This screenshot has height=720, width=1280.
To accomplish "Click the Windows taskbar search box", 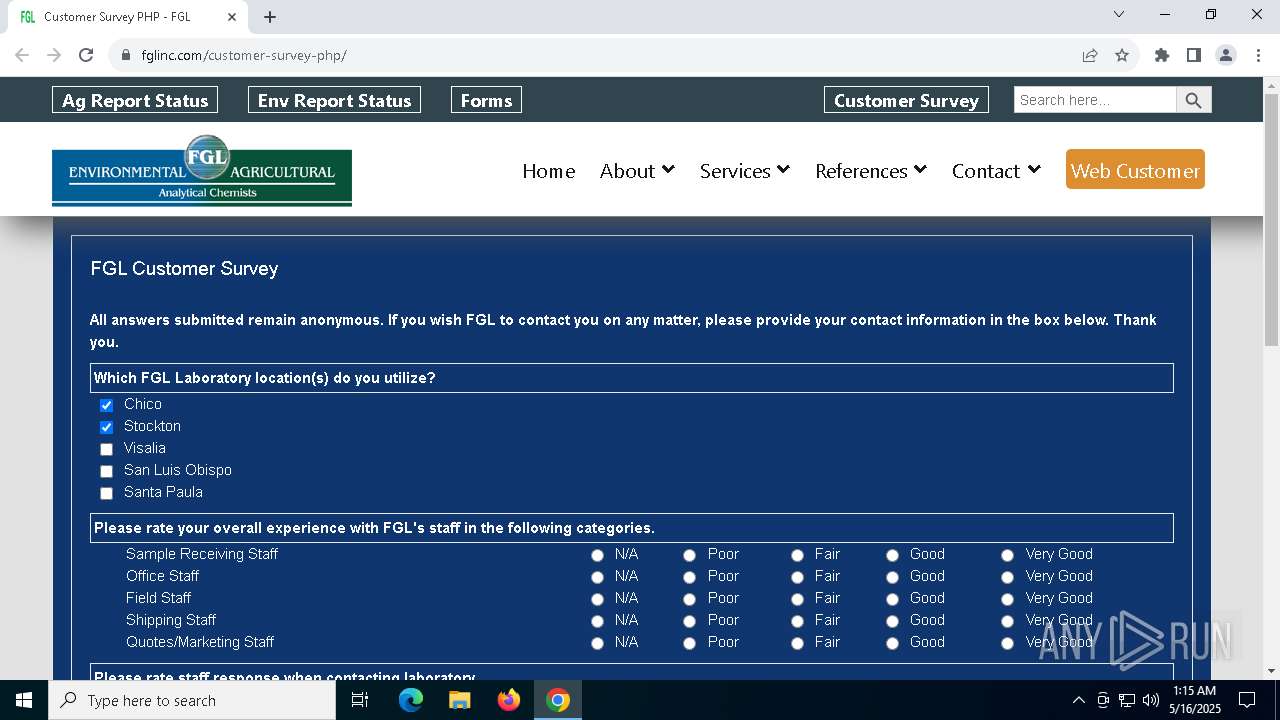I will (192, 700).
